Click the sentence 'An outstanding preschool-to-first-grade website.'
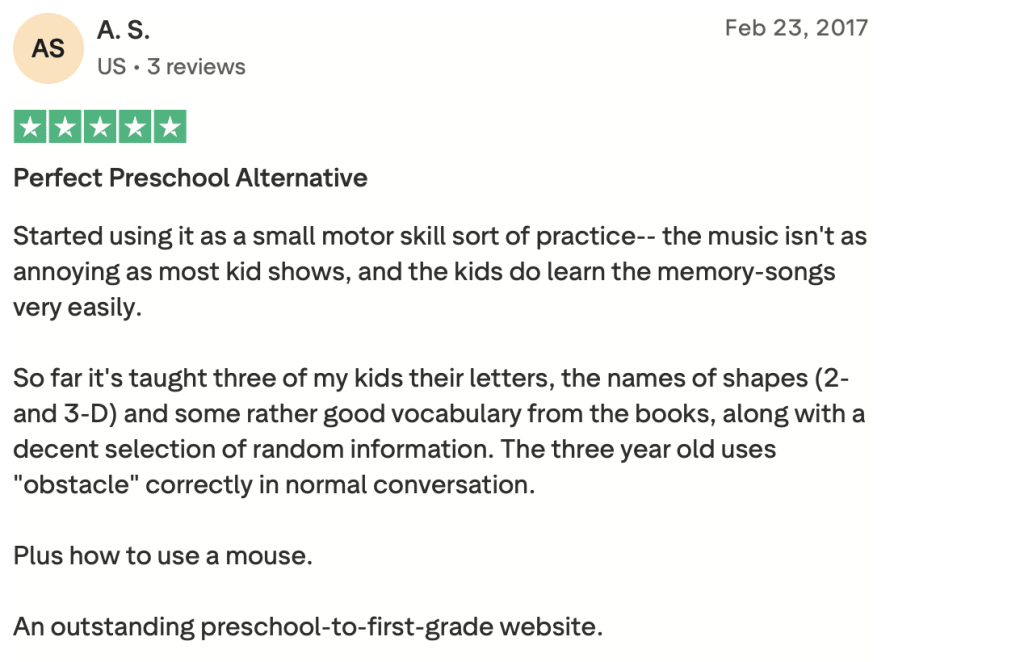This screenshot has height=662, width=1024. (308, 628)
